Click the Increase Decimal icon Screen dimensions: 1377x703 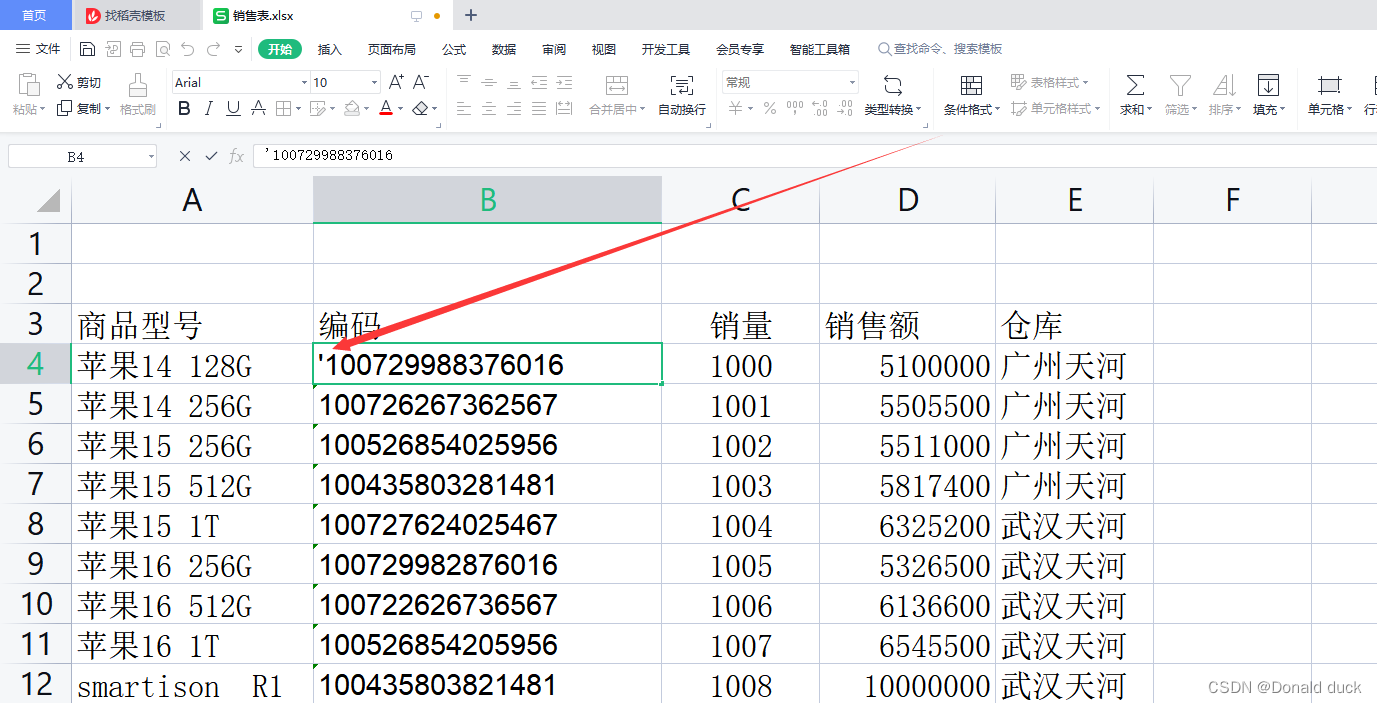pos(820,109)
